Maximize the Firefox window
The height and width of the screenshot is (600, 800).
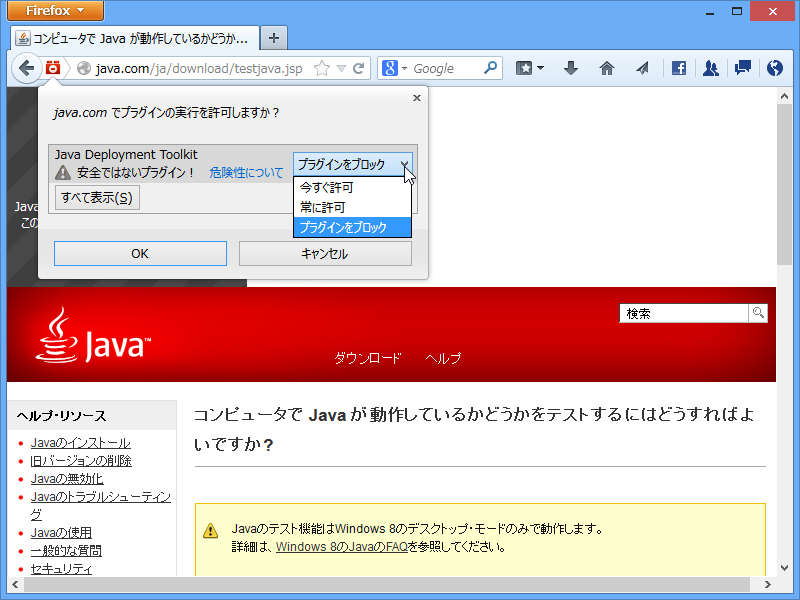tap(736, 11)
